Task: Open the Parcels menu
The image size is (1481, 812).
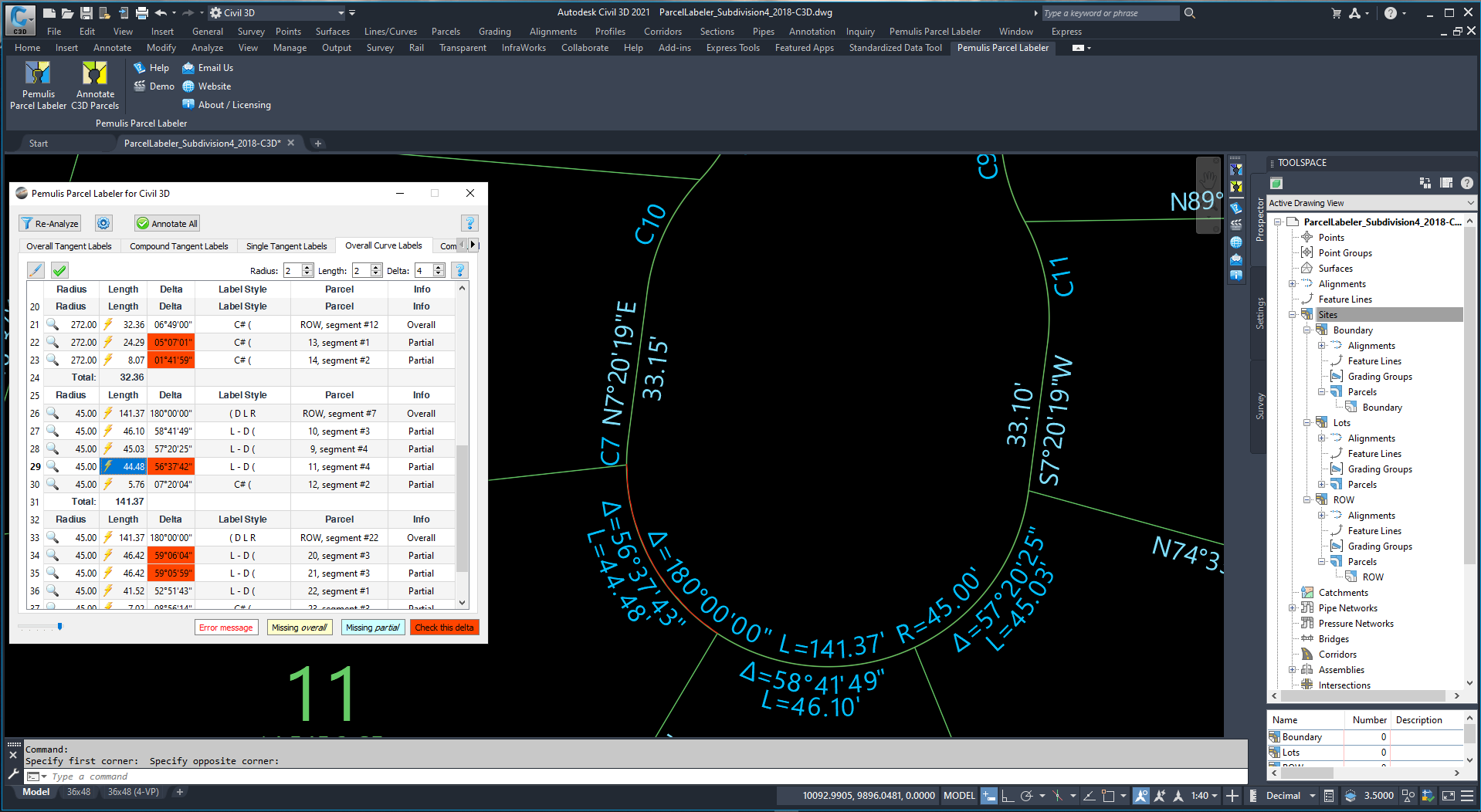Action: 446,32
